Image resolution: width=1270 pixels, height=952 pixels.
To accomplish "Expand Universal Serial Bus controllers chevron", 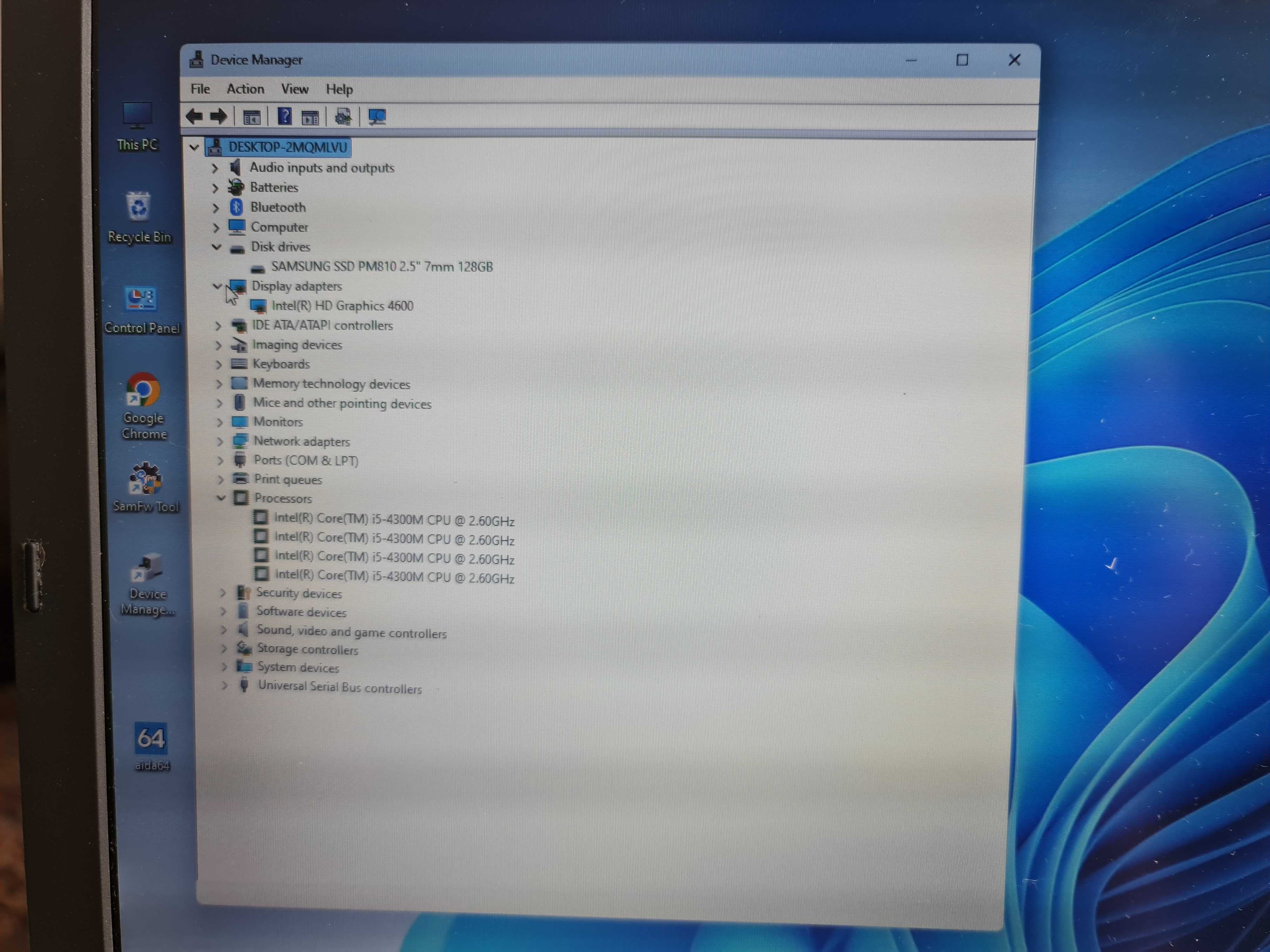I will click(224, 685).
